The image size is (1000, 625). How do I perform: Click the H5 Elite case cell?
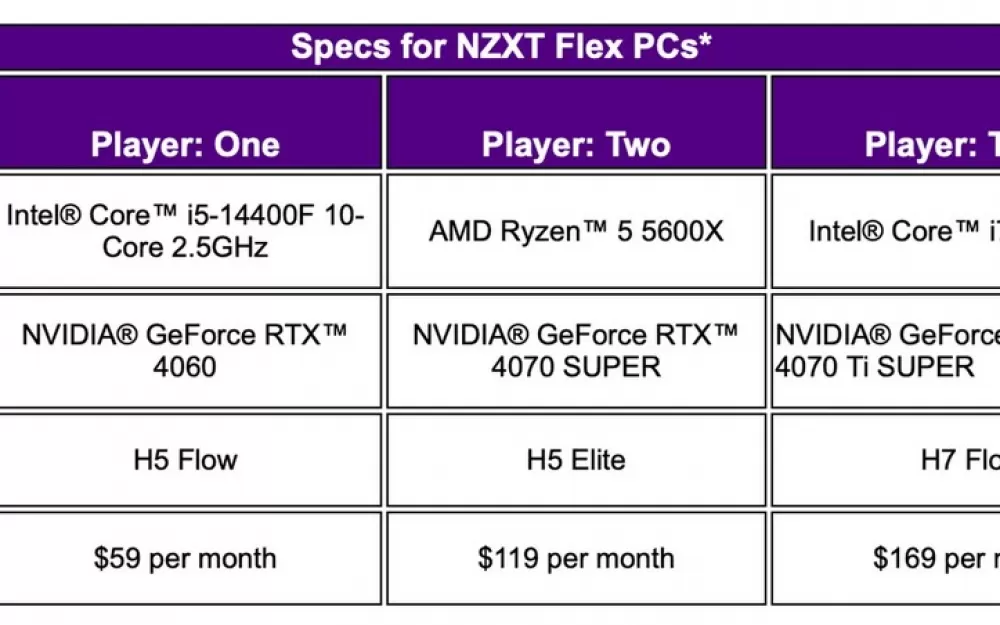[576, 460]
